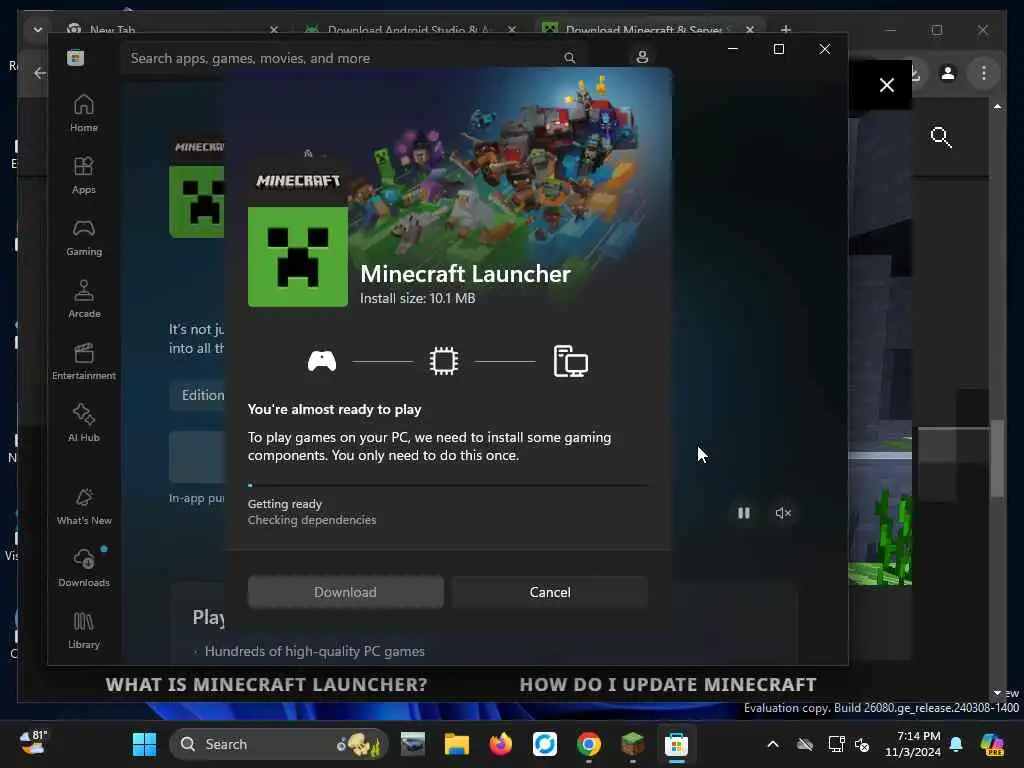Open the Arcade section
Viewport: 1024px width, 768px height.
pos(84,299)
